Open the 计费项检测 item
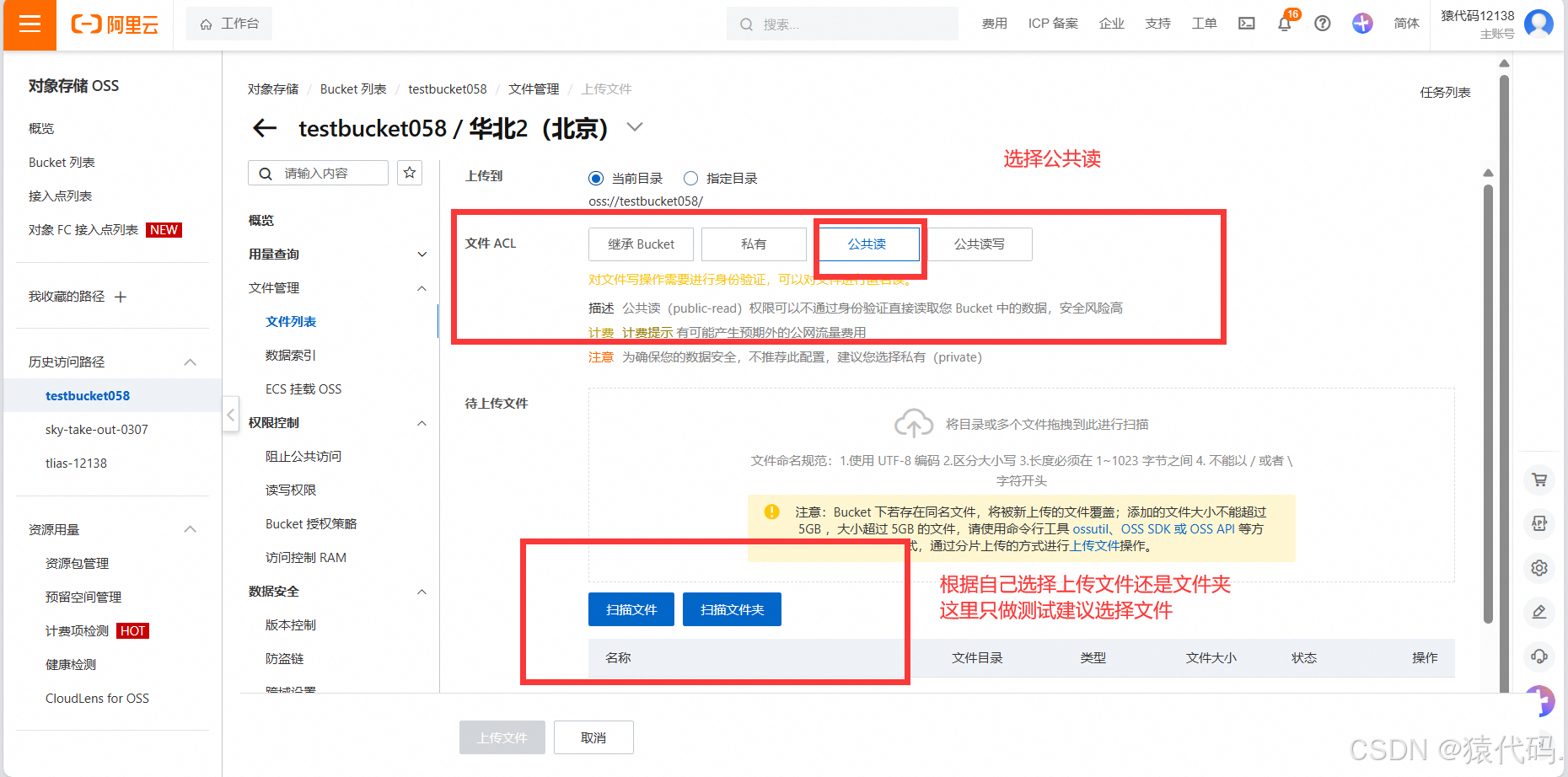This screenshot has width=1568, height=777. pos(77,630)
